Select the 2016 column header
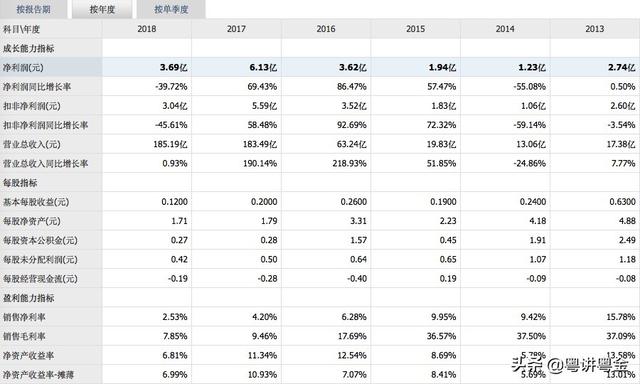The height and width of the screenshot is (384, 640). [326, 29]
